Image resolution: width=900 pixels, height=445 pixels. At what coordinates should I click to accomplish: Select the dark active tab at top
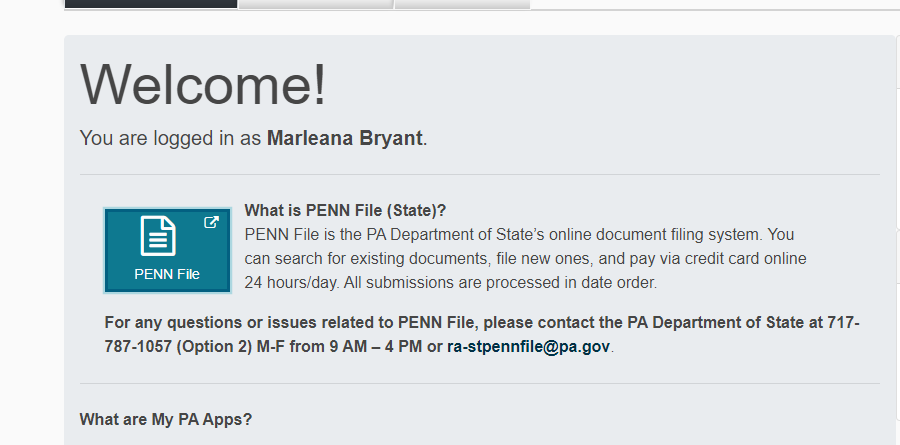(151, 4)
